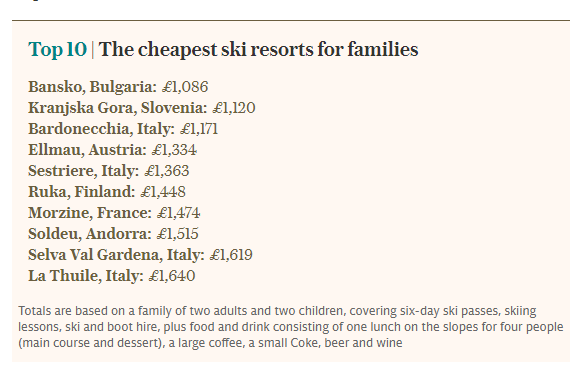Click the Soldeu, Andorra entry

[x=113, y=234]
